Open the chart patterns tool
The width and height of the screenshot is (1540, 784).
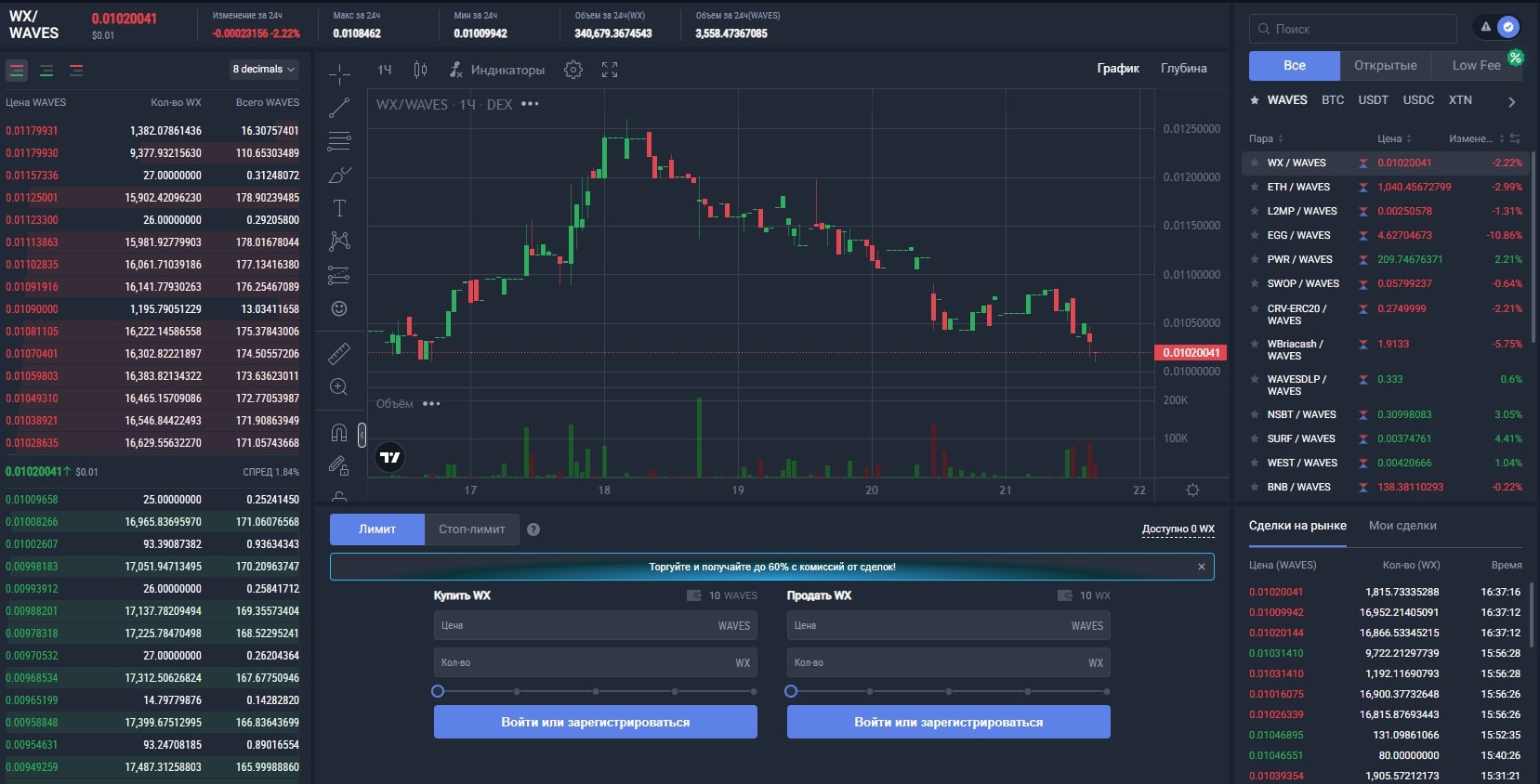(339, 242)
